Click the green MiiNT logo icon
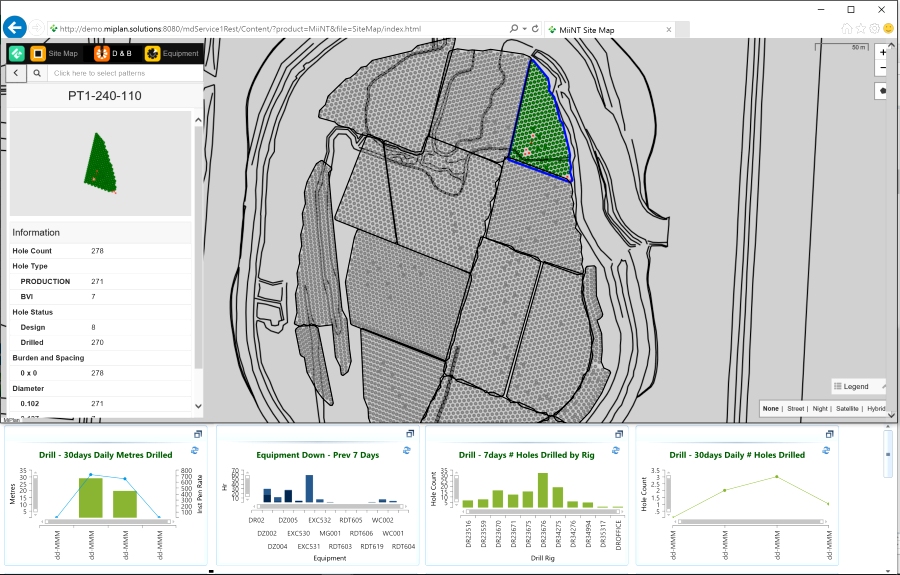Viewport: 900px width, 575px height. pyautogui.click(x=16, y=53)
